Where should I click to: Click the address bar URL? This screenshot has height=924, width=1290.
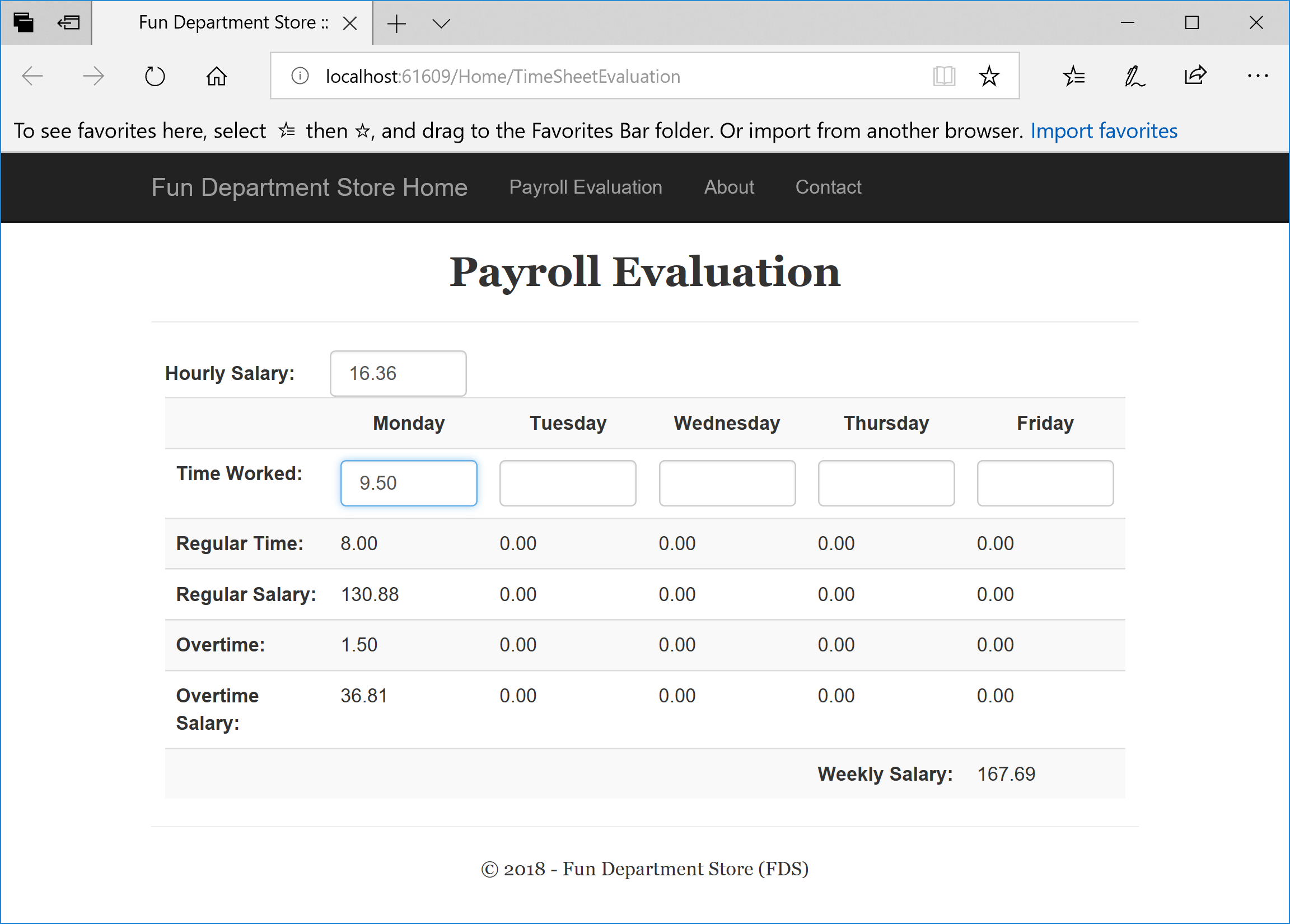(503, 76)
